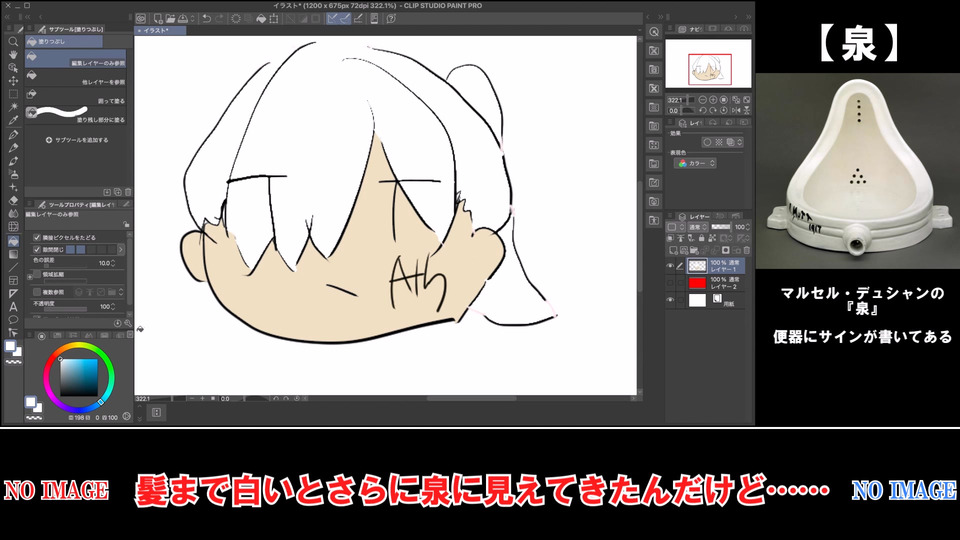Select the 他レイヤーを参照 subtool
Screen dimensions: 960x540
tap(76, 77)
